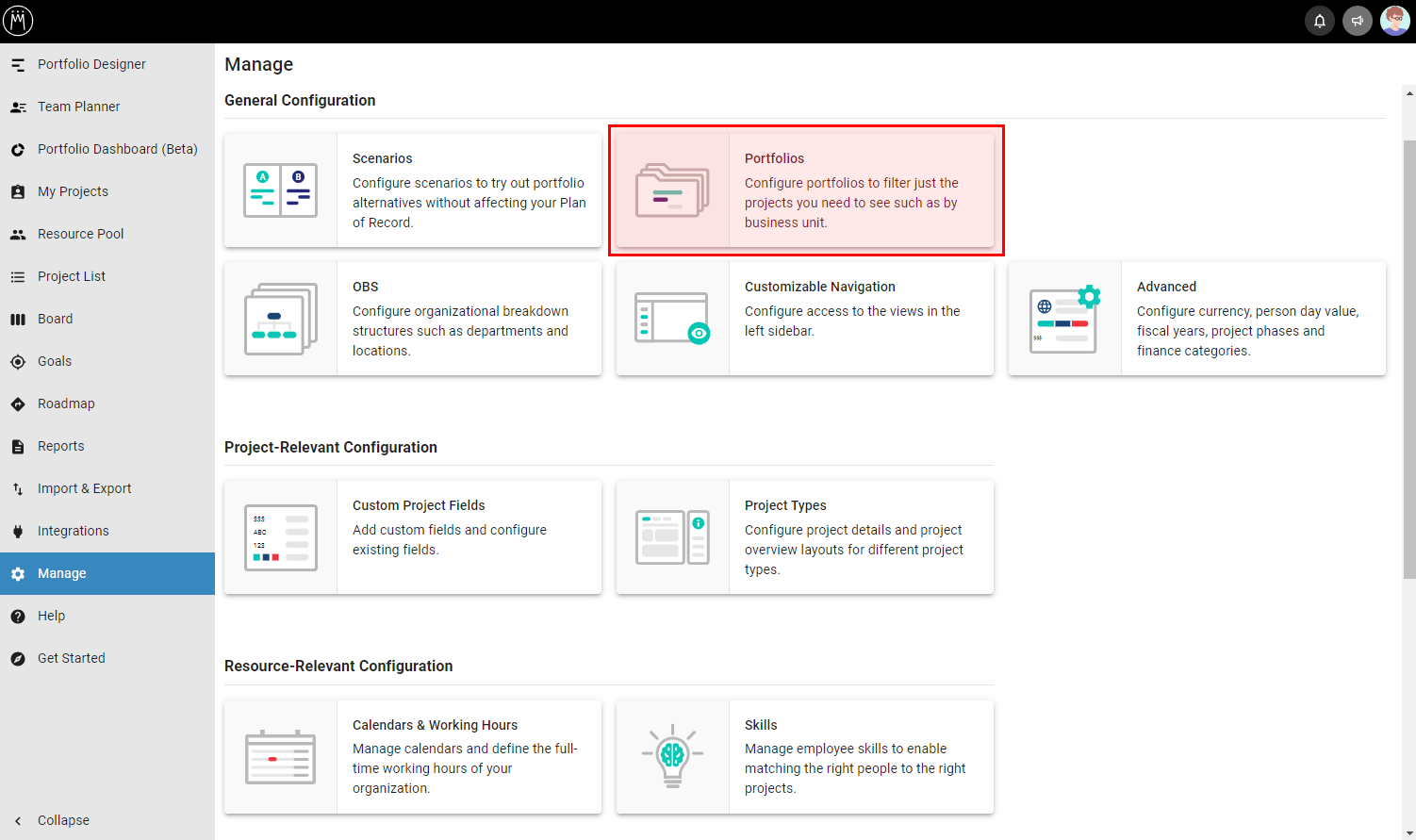Image resolution: width=1416 pixels, height=840 pixels.
Task: Select the Resource Pool people icon
Action: coord(19,234)
